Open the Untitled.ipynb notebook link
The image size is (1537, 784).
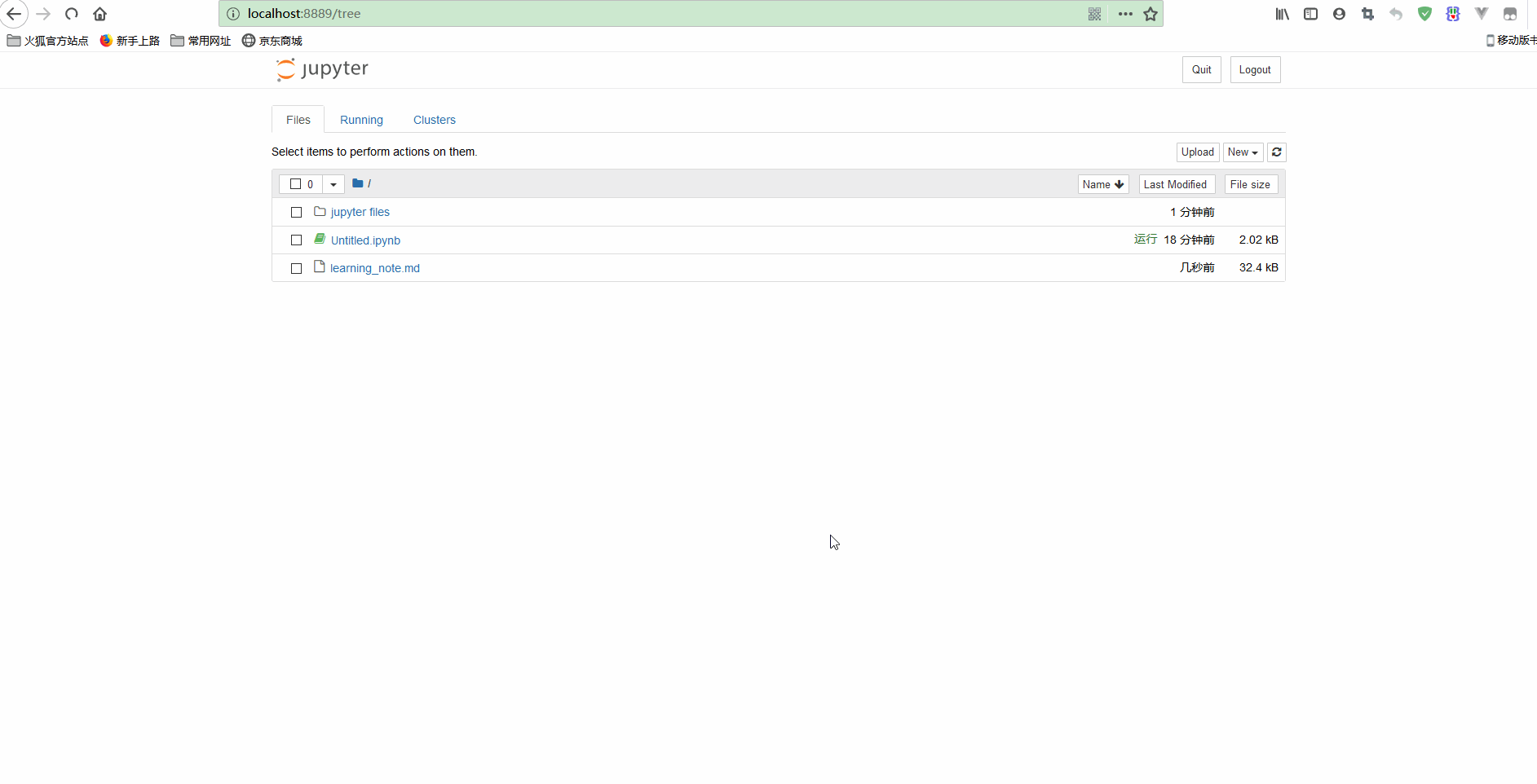tap(365, 240)
